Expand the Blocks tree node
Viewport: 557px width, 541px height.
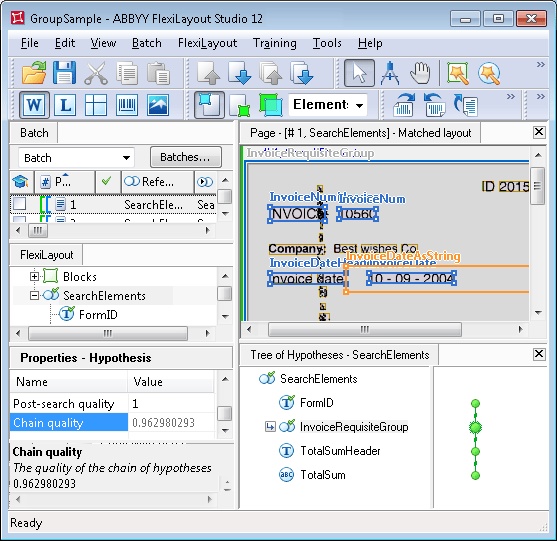[x=34, y=276]
